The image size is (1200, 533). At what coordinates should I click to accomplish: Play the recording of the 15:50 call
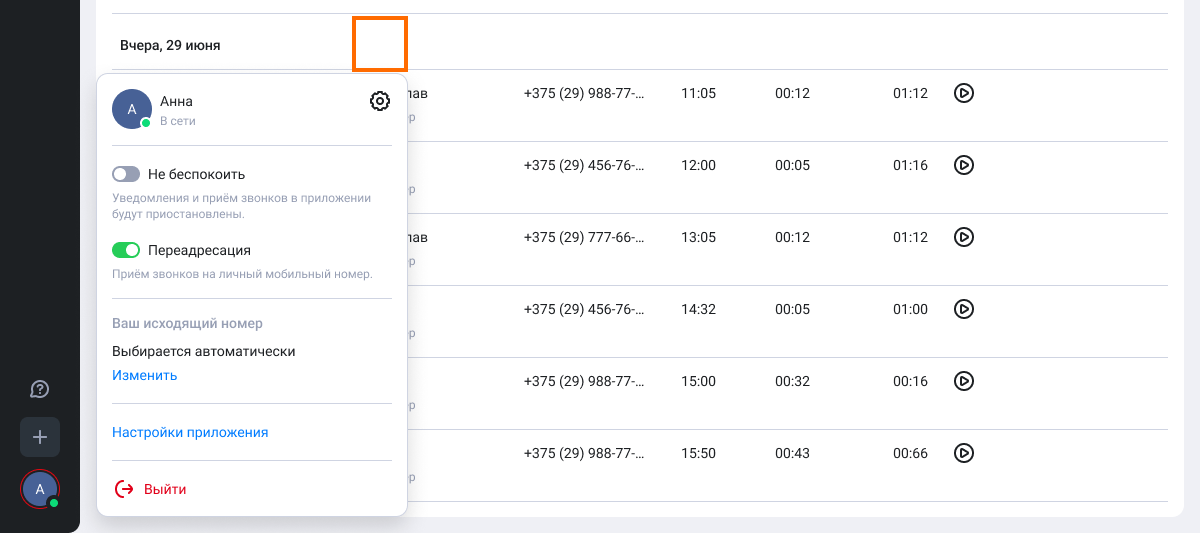(x=963, y=453)
